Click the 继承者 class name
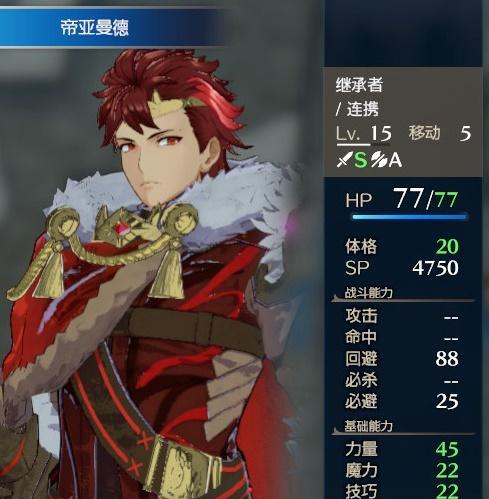 coord(359,85)
